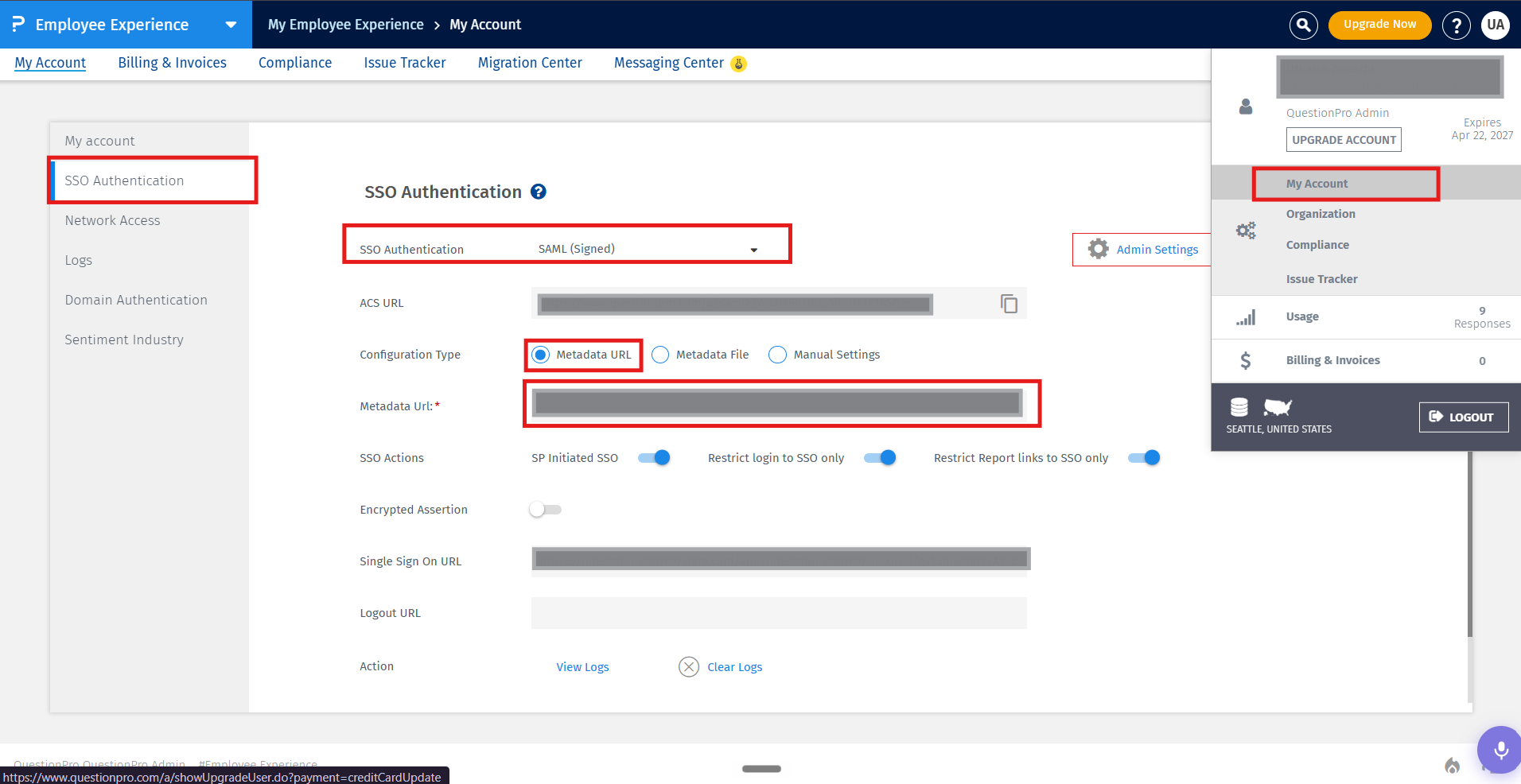Viewport: 1521px width, 784px height.
Task: Open Network Access in the sidebar
Action: tap(150, 220)
